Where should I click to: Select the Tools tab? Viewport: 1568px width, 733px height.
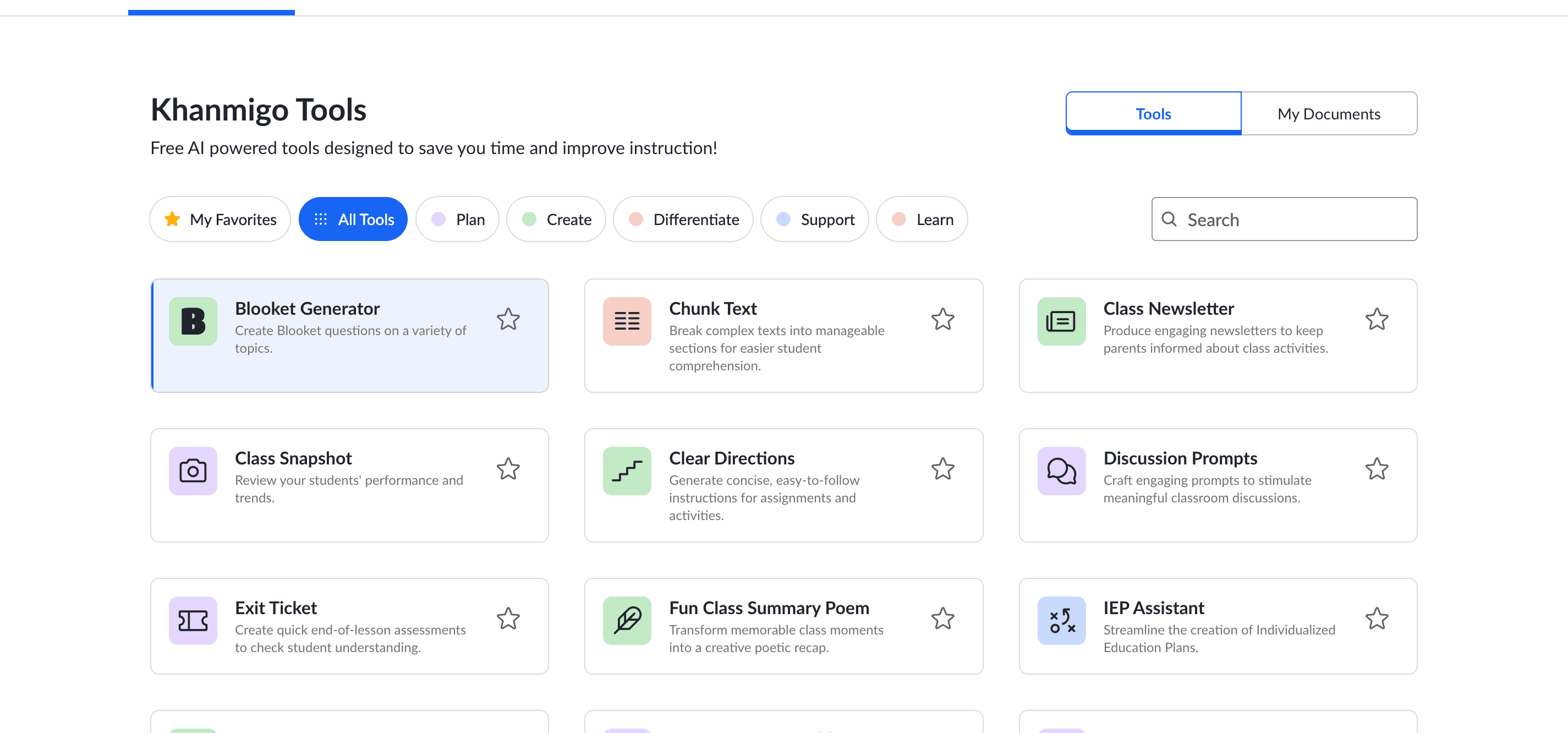point(1153,114)
